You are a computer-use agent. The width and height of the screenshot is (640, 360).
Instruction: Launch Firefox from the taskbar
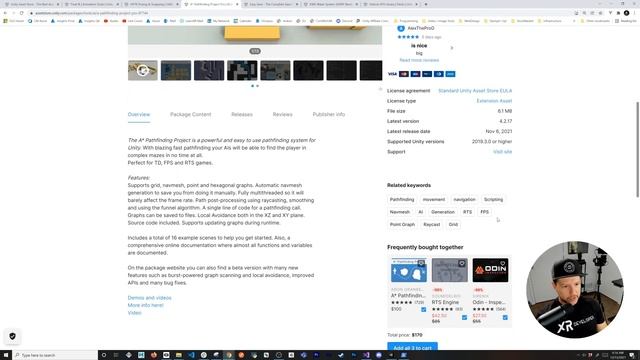[x=153, y=355]
